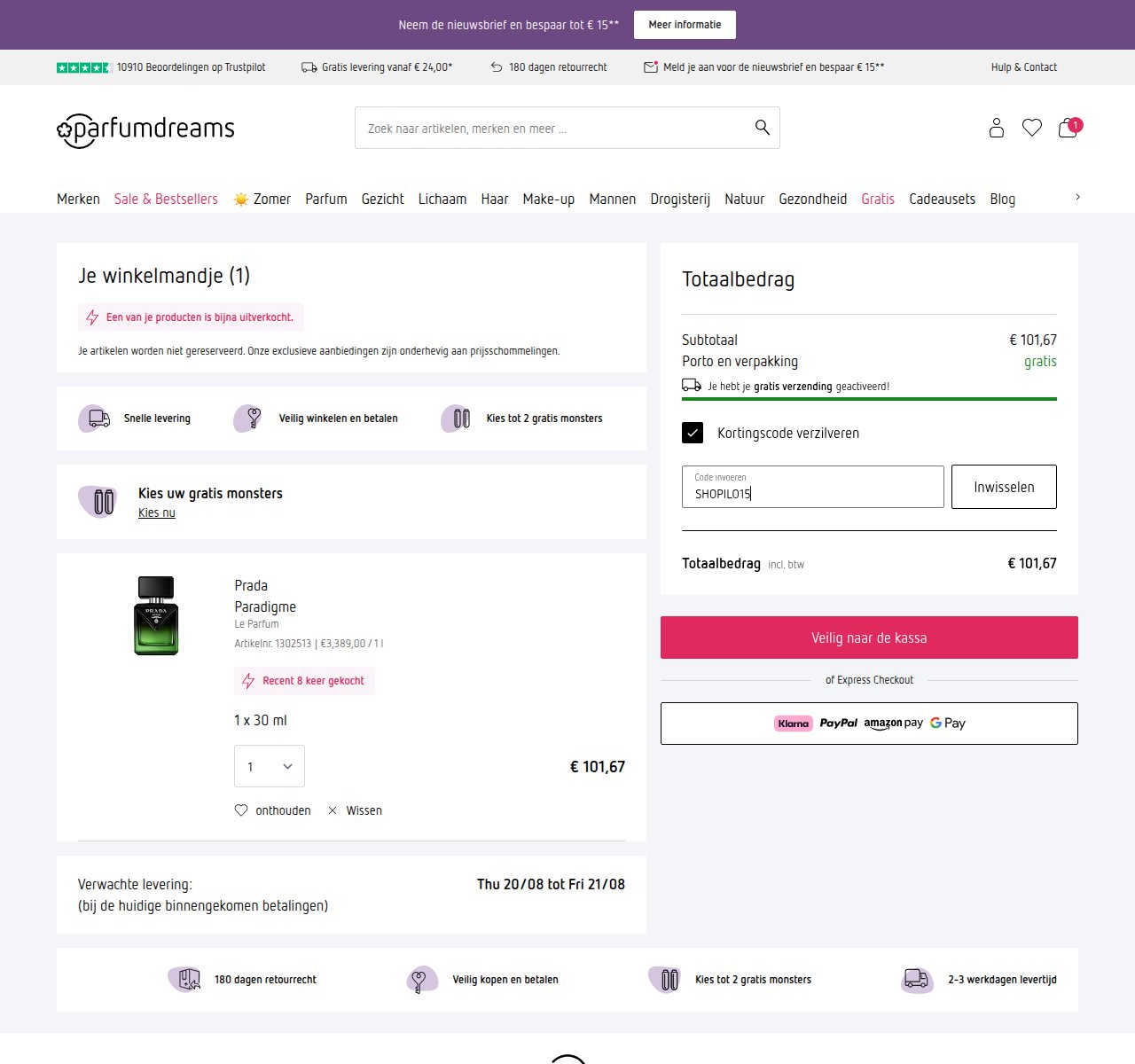
Task: Click the footer 180 dagen retourrecht package icon
Action: point(184,980)
